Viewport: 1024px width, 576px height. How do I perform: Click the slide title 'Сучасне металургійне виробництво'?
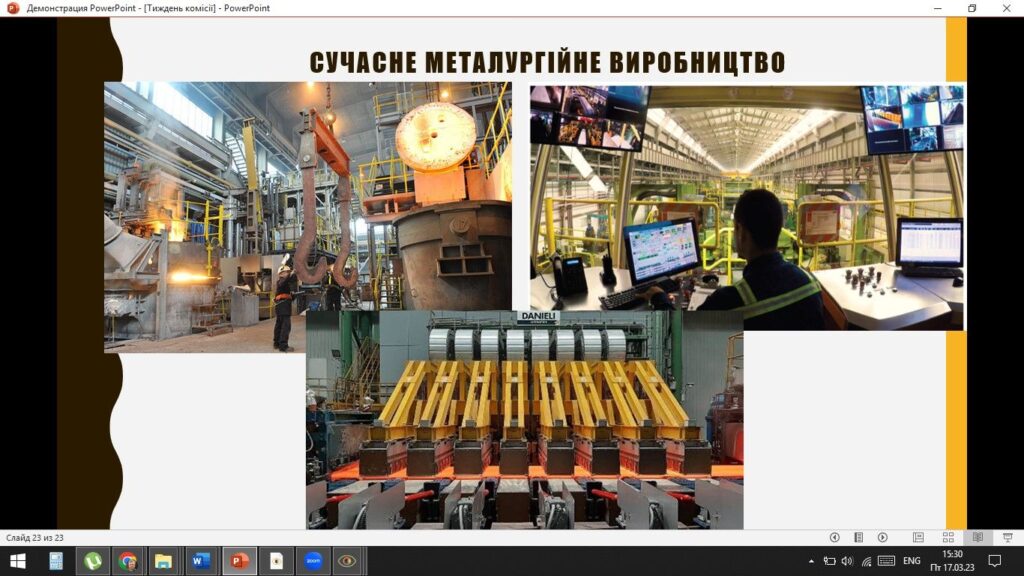click(547, 62)
